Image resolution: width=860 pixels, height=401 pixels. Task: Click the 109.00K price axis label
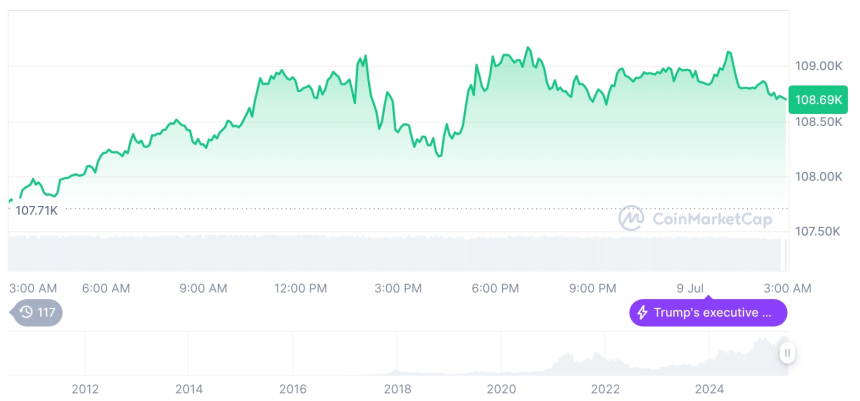(x=819, y=66)
